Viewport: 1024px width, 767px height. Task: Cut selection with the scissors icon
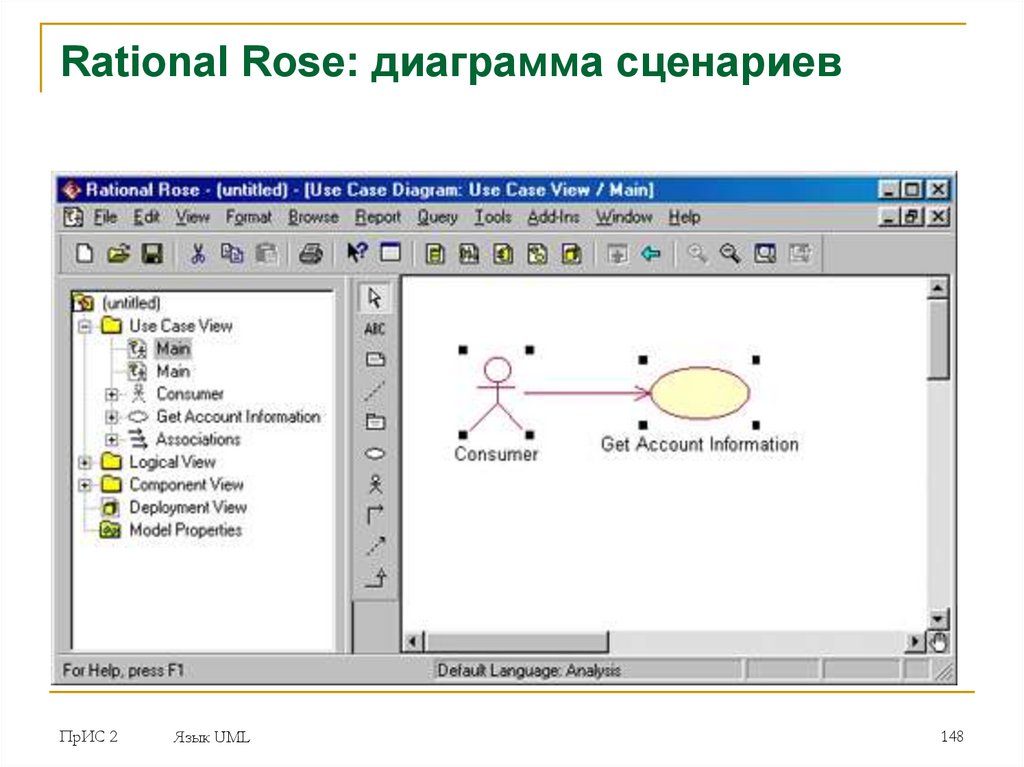197,253
